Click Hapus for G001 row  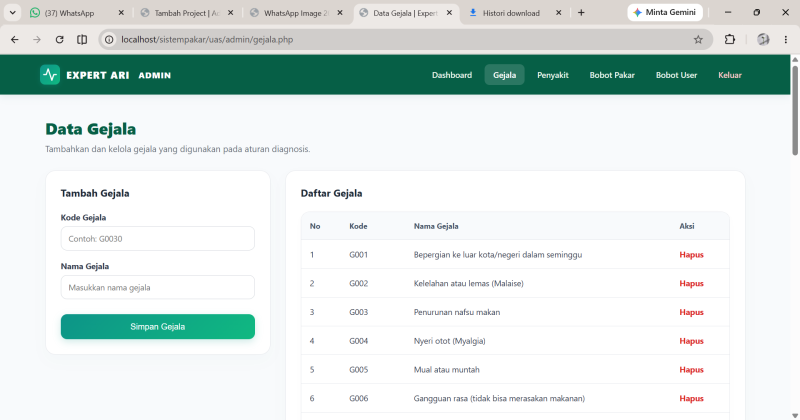pyautogui.click(x=691, y=255)
